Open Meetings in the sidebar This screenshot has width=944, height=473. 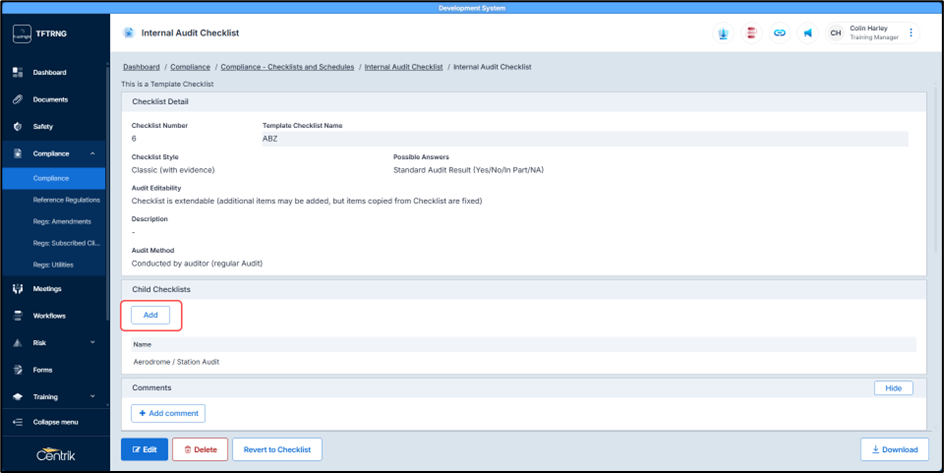pos(47,289)
